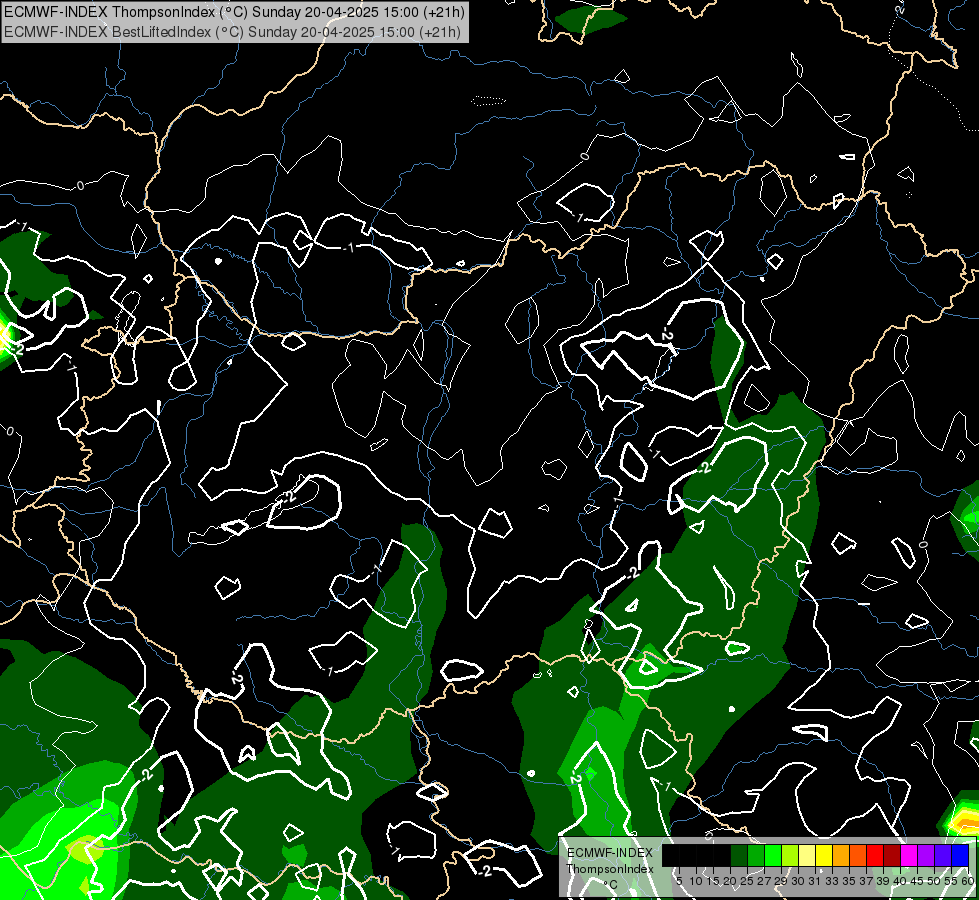Click the legend tick label 35
979x900 pixels.
[x=849, y=881]
